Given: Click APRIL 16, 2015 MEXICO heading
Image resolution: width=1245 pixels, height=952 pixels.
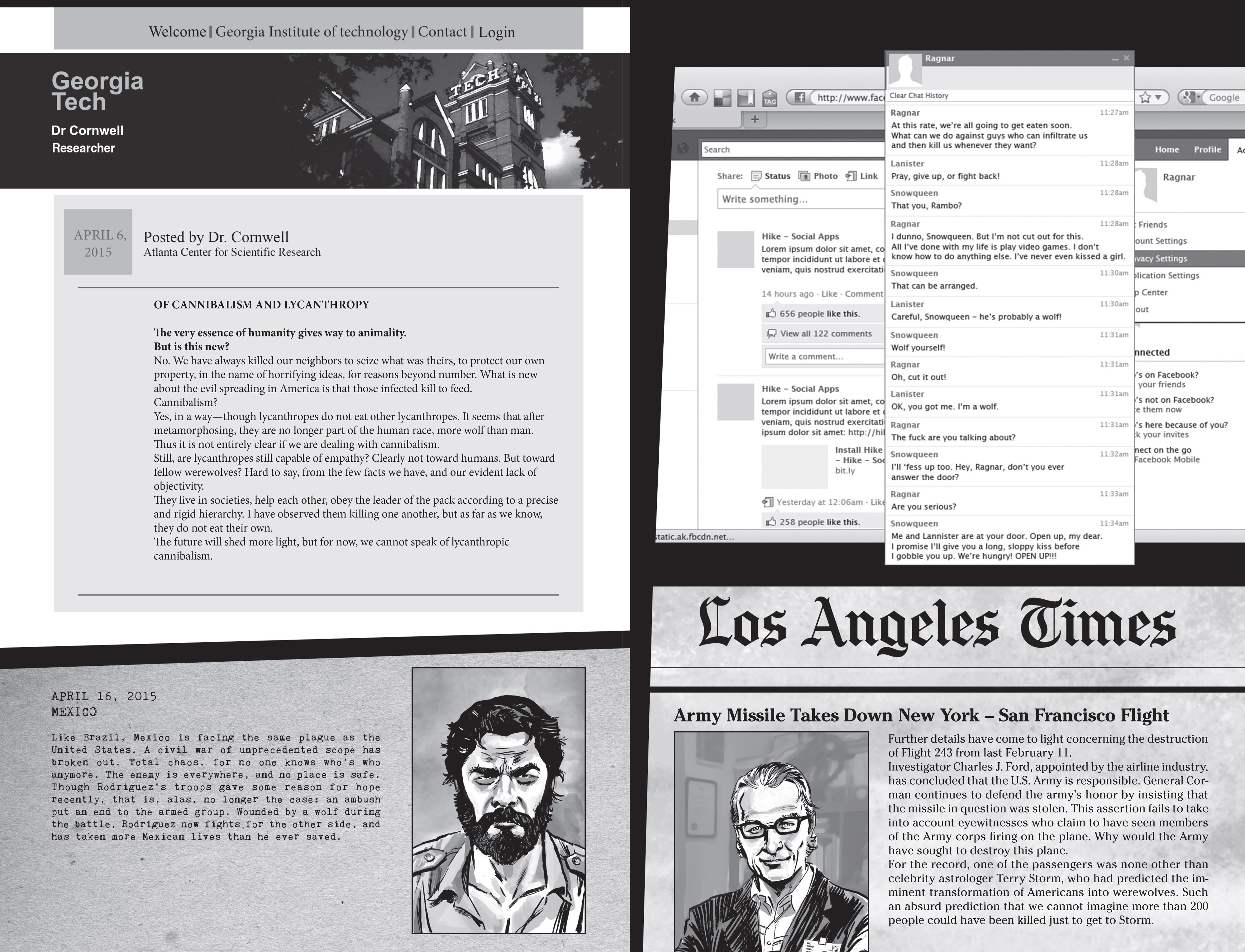Looking at the screenshot, I should [x=104, y=704].
